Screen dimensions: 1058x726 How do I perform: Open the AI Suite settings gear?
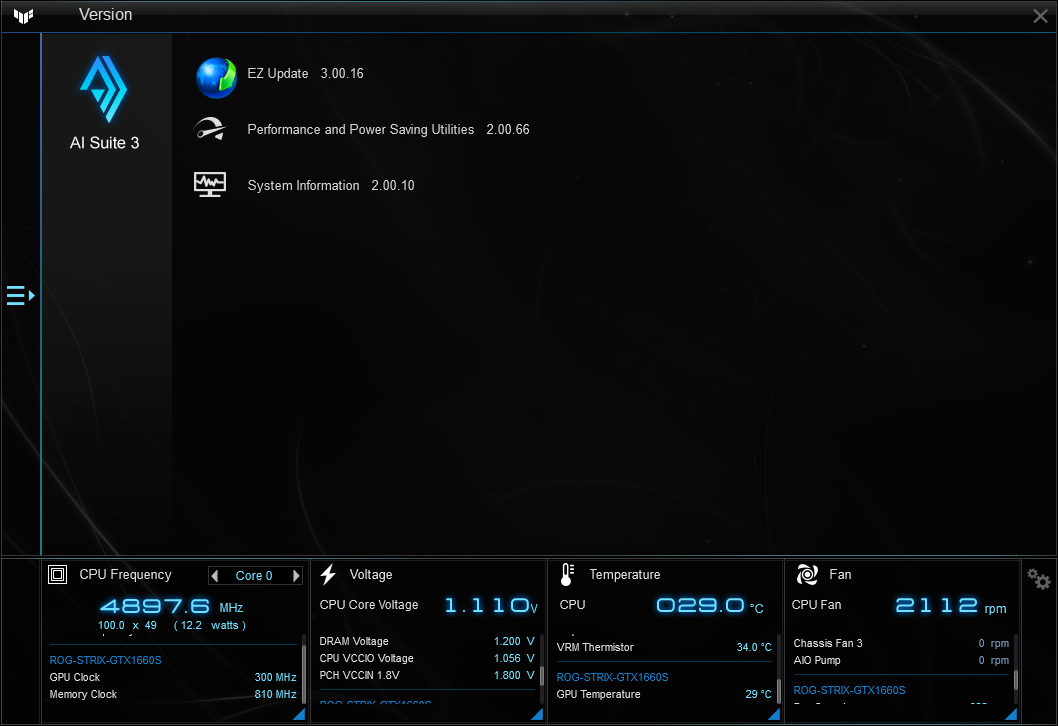1037,579
